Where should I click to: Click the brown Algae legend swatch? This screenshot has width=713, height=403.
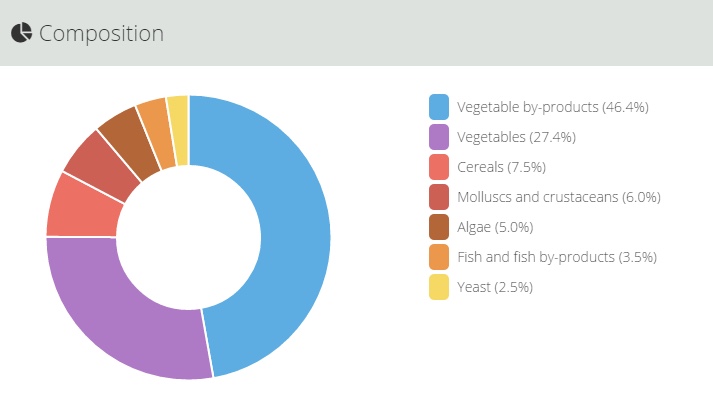point(439,226)
